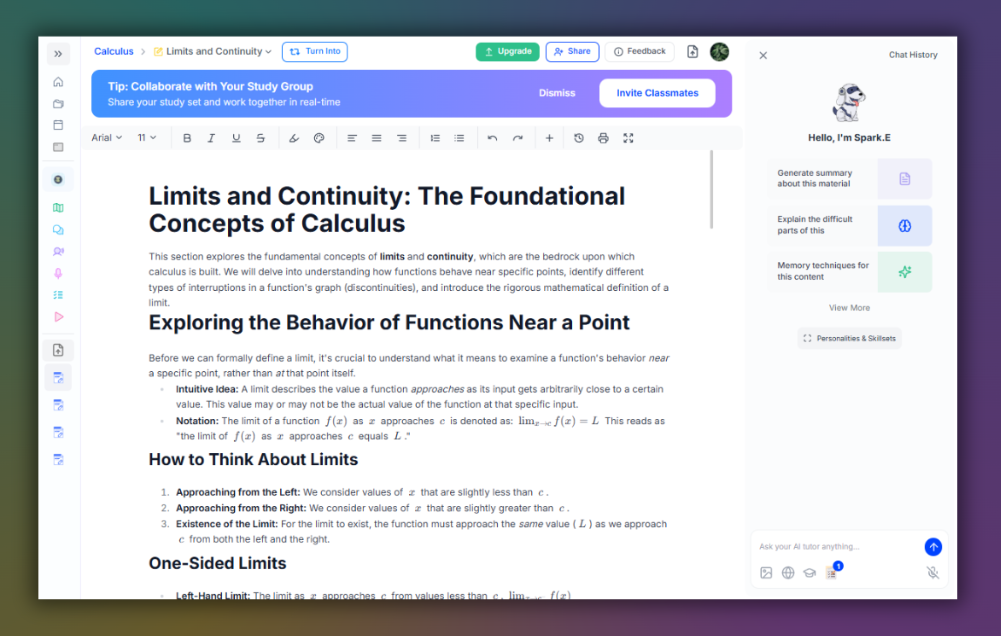Toggle italic formatting
The width and height of the screenshot is (1001, 636).
[x=211, y=137]
